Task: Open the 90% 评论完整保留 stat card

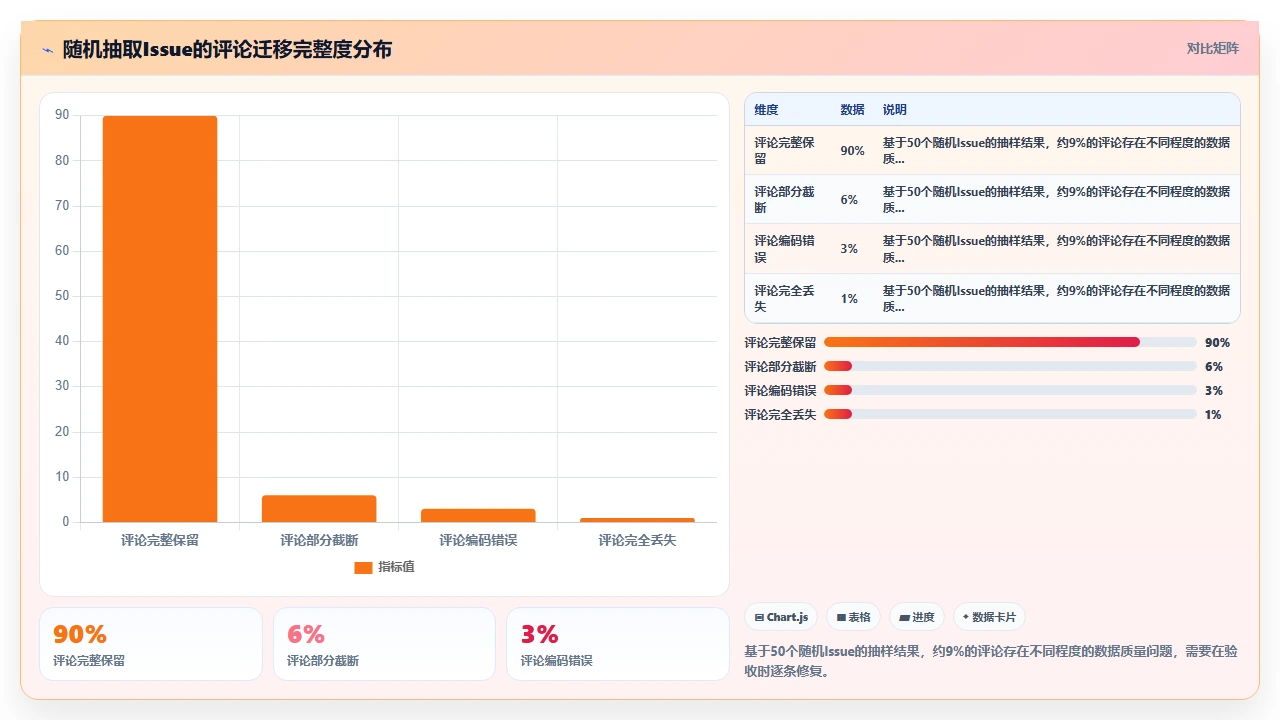Action: [151, 644]
